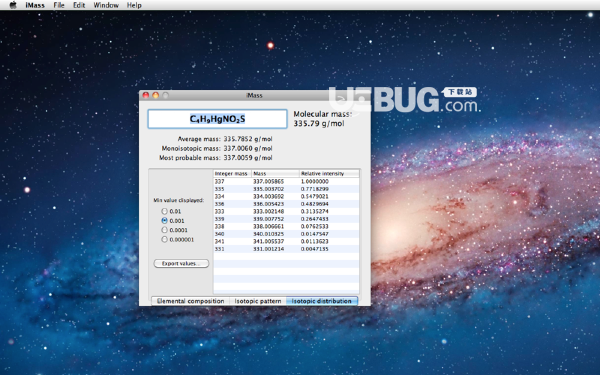This screenshot has height=375, width=600.
Task: Select the row with mass 331.001214
Action: pos(286,249)
